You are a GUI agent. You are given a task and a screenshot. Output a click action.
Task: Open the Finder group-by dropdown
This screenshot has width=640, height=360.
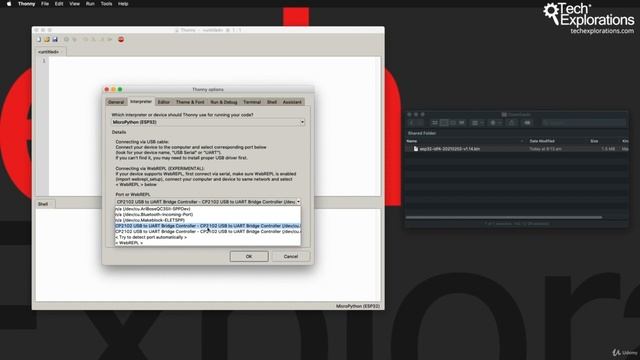[x=477, y=123]
